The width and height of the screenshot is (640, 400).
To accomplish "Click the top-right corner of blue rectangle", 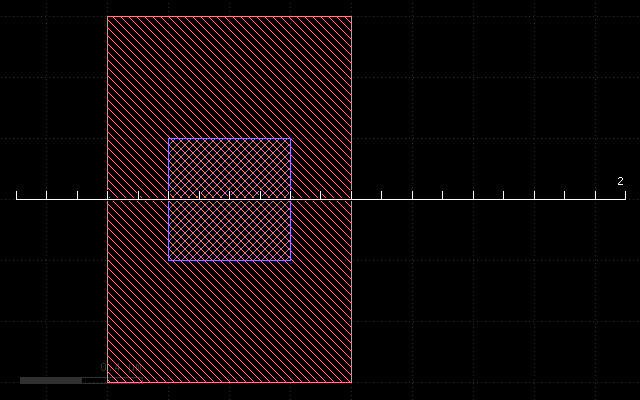I will click(x=291, y=138).
